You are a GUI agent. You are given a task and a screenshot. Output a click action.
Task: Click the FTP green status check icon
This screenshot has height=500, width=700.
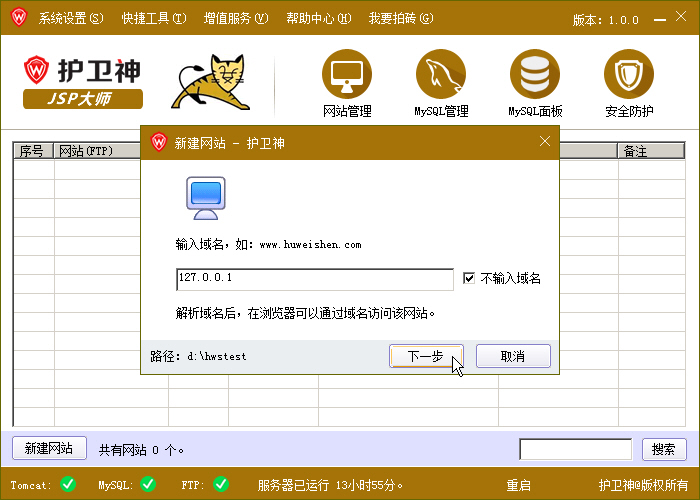(221, 484)
